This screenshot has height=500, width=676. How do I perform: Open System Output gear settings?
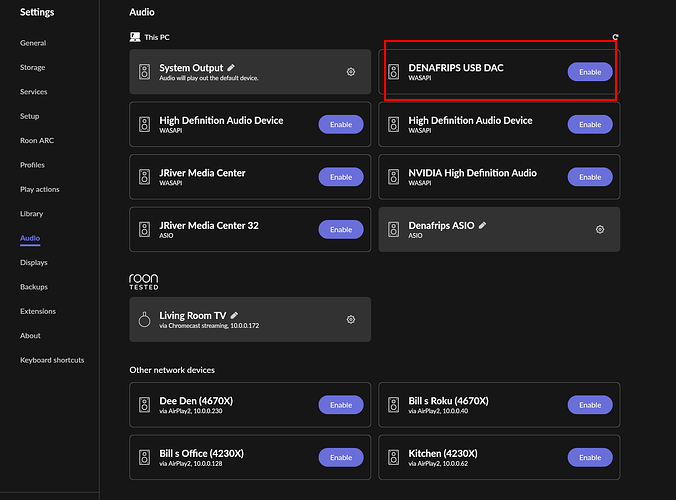point(351,72)
